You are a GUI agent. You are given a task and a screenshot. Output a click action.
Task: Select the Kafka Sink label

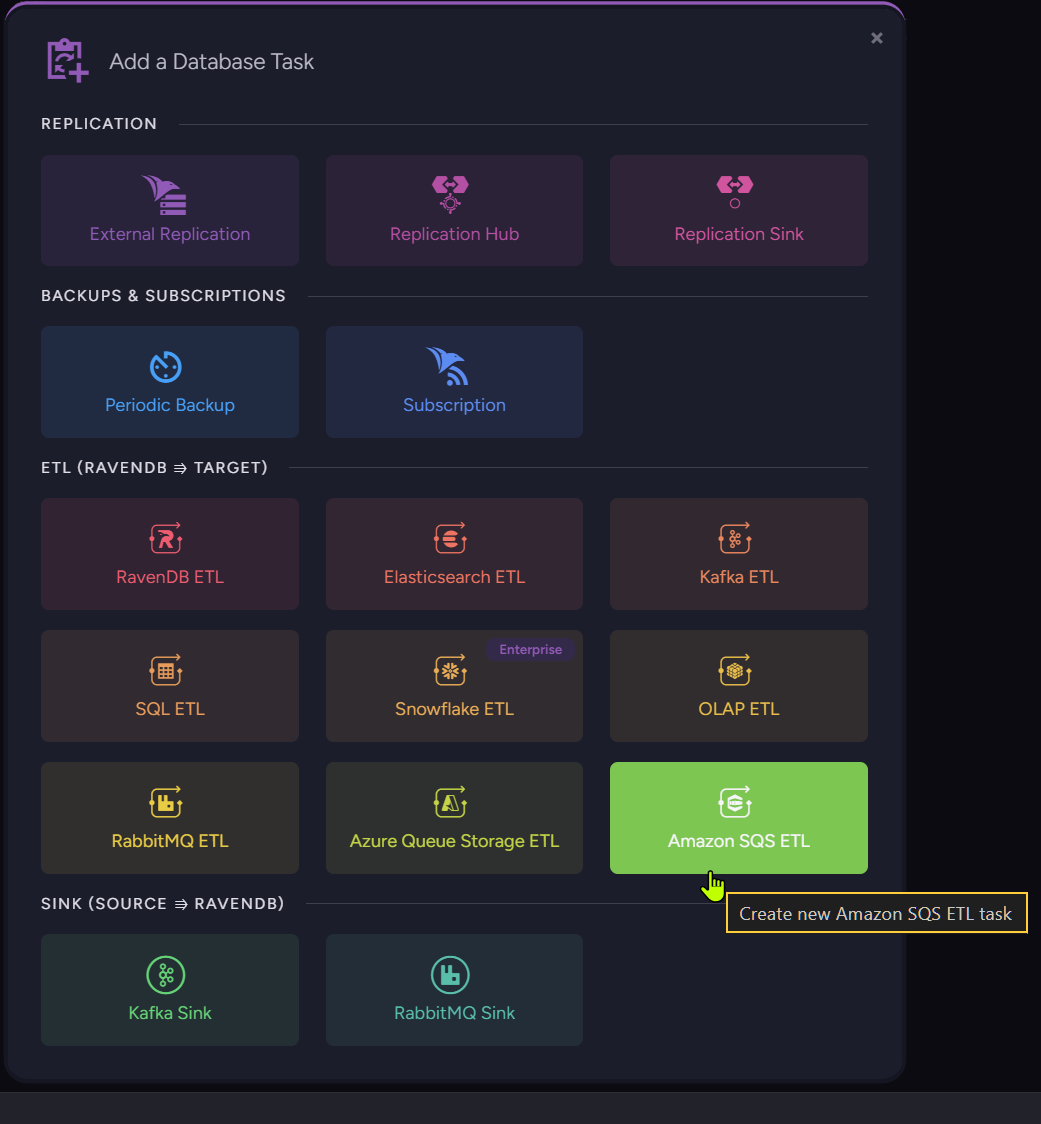(170, 1013)
